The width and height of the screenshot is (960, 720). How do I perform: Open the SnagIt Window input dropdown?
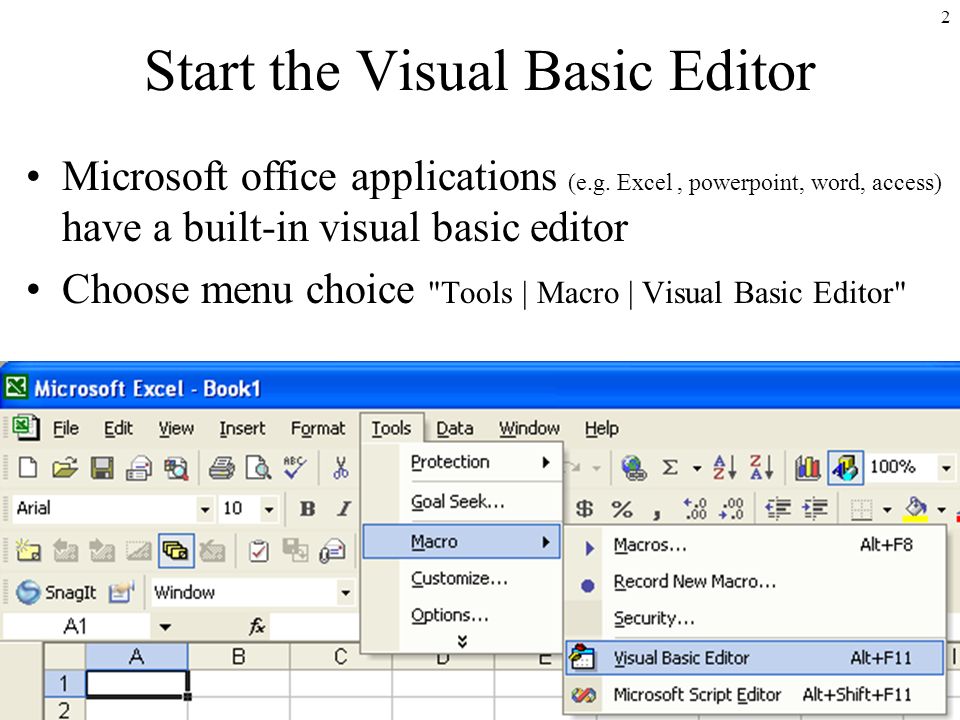345,593
